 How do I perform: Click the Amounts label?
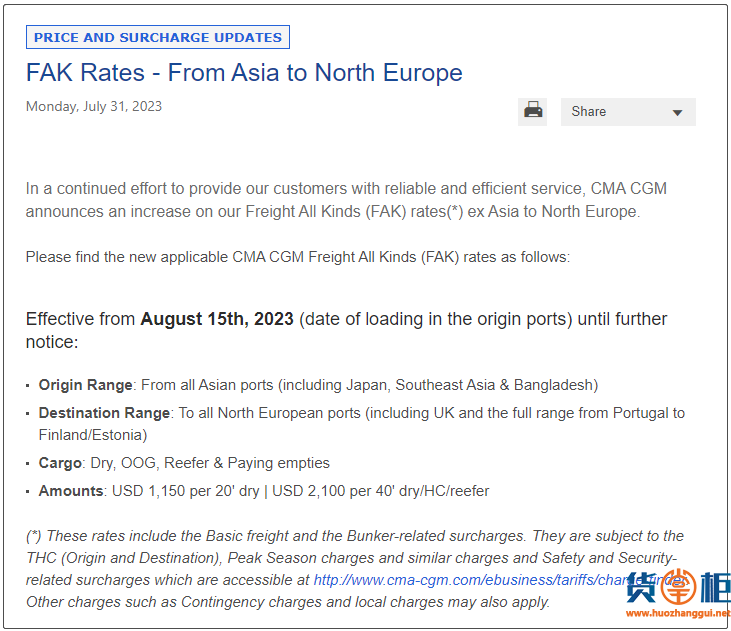pyautogui.click(x=70, y=491)
